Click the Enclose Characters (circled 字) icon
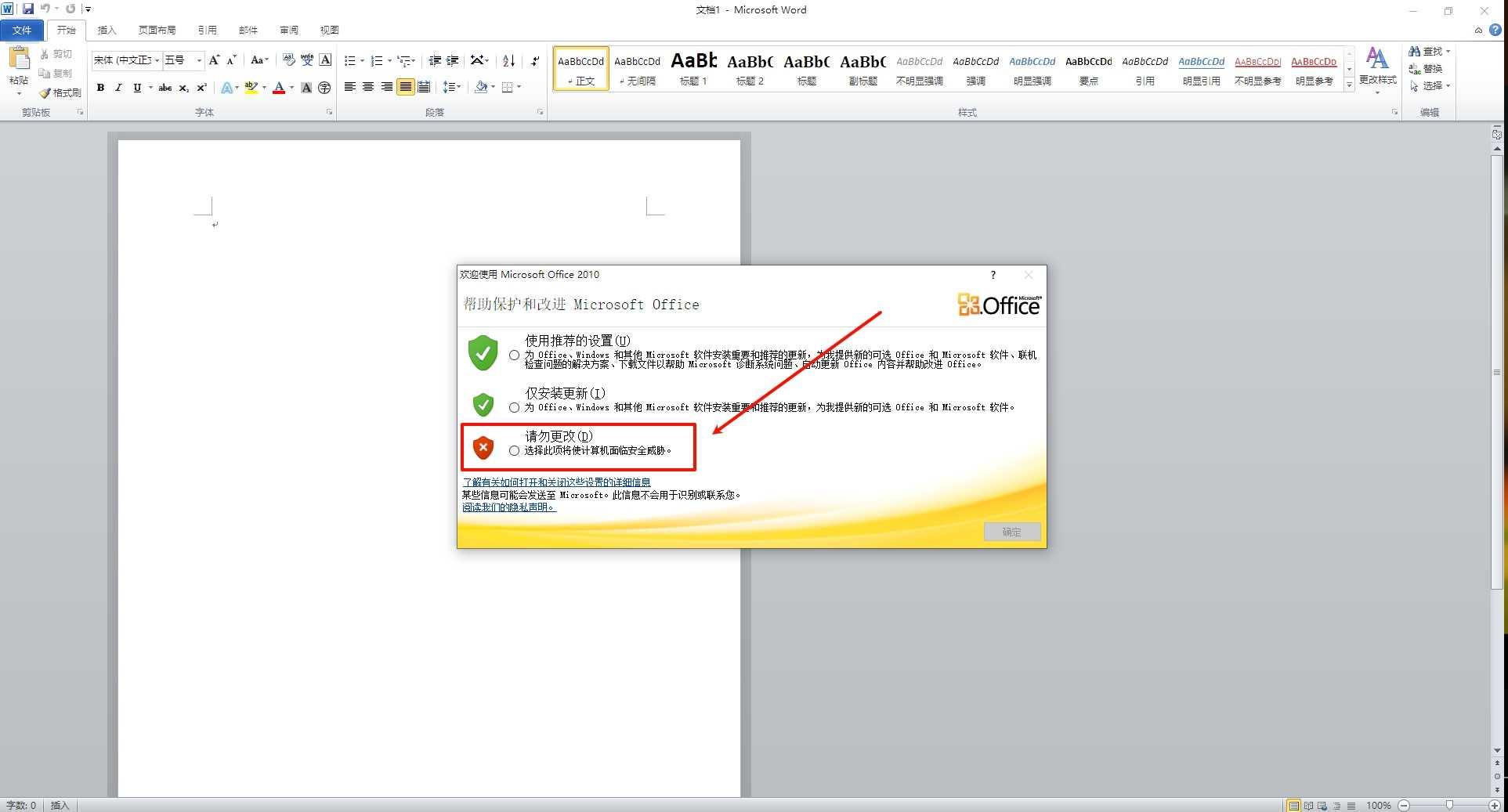1508x812 pixels. click(x=324, y=88)
